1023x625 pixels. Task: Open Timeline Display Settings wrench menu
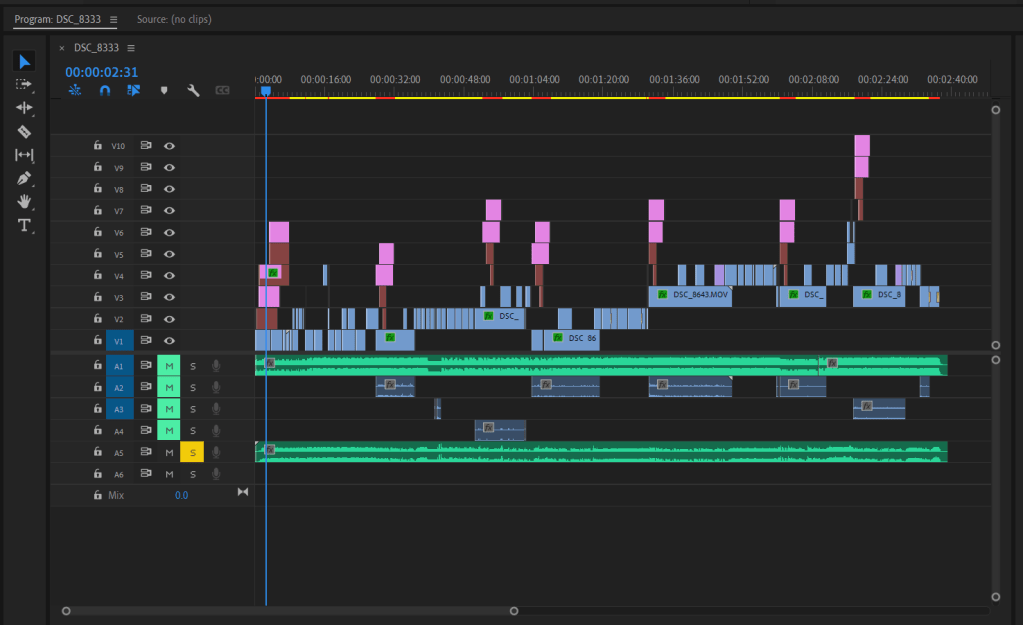(193, 90)
